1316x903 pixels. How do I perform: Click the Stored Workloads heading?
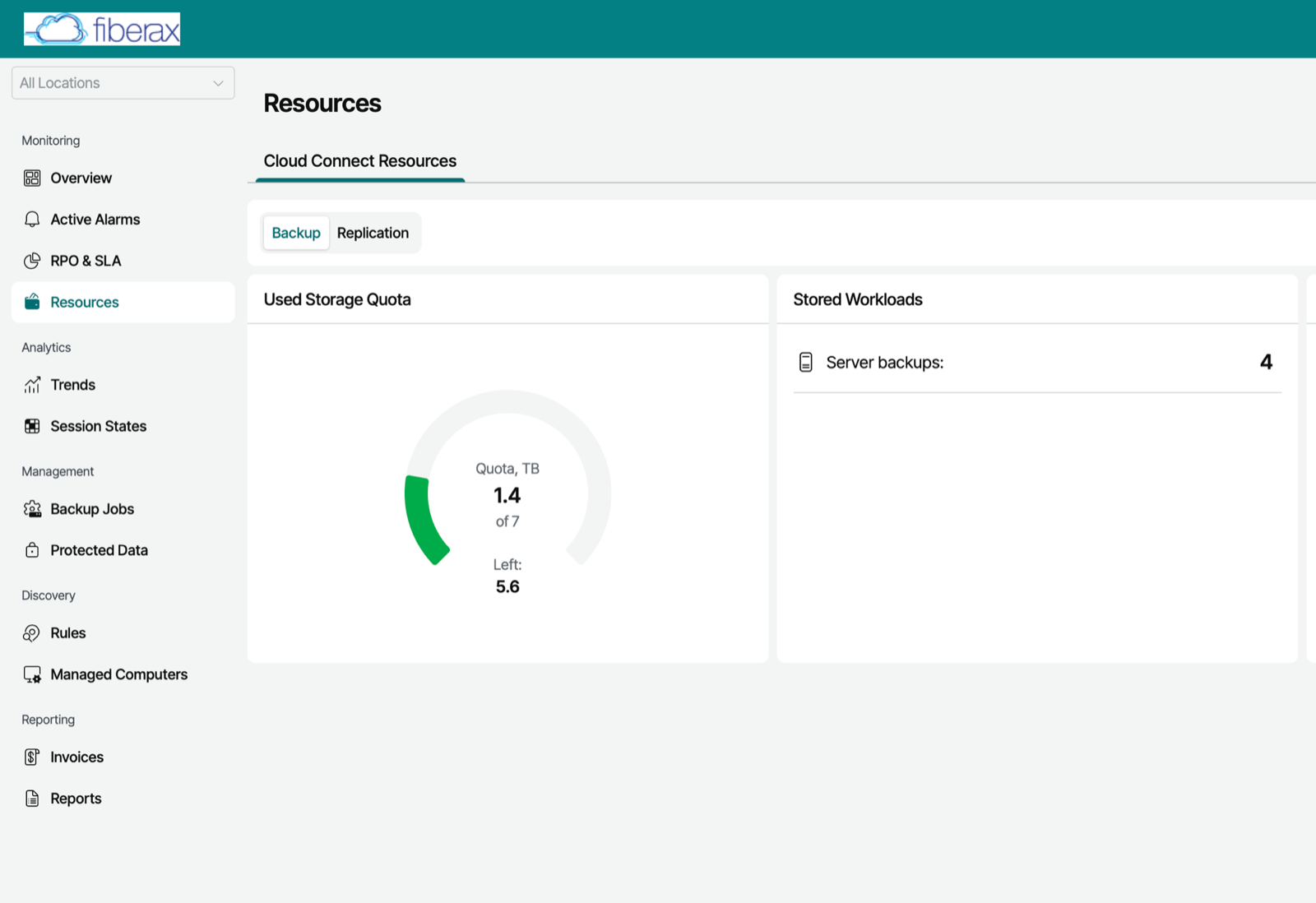[858, 299]
